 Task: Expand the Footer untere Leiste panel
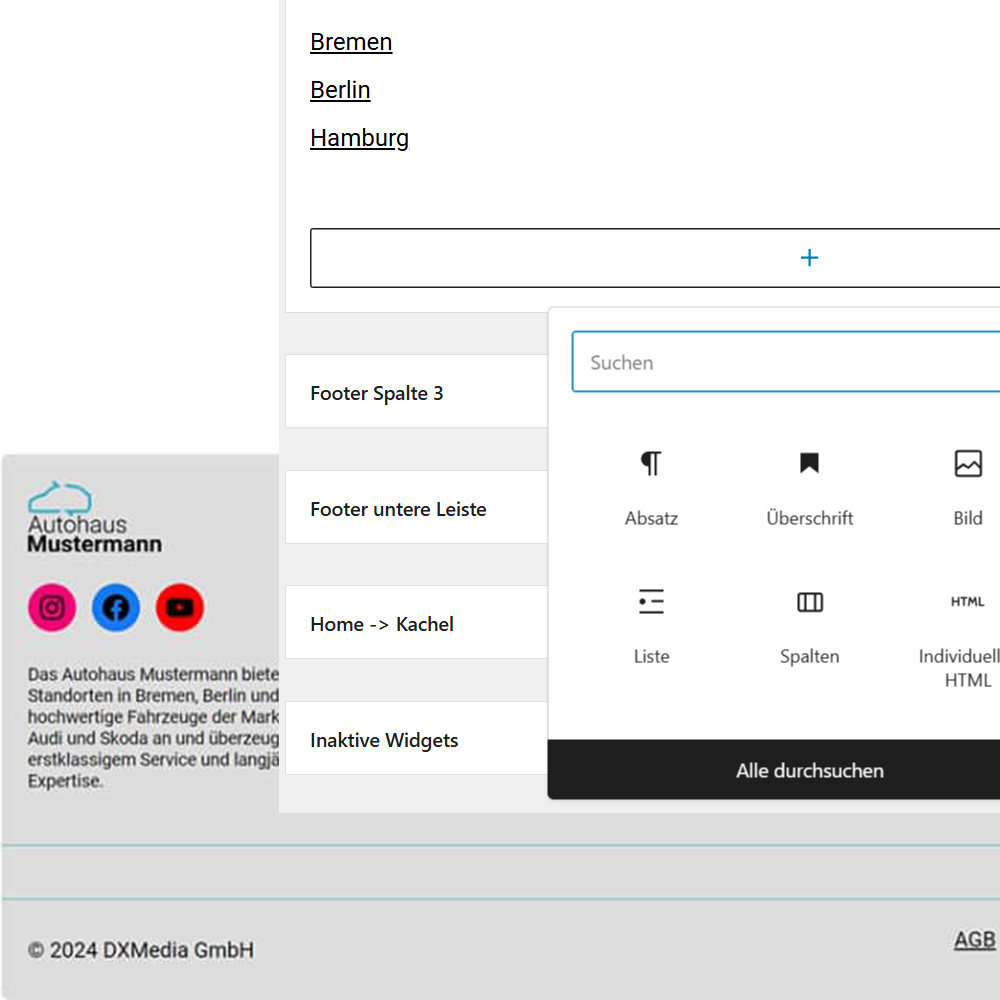415,509
